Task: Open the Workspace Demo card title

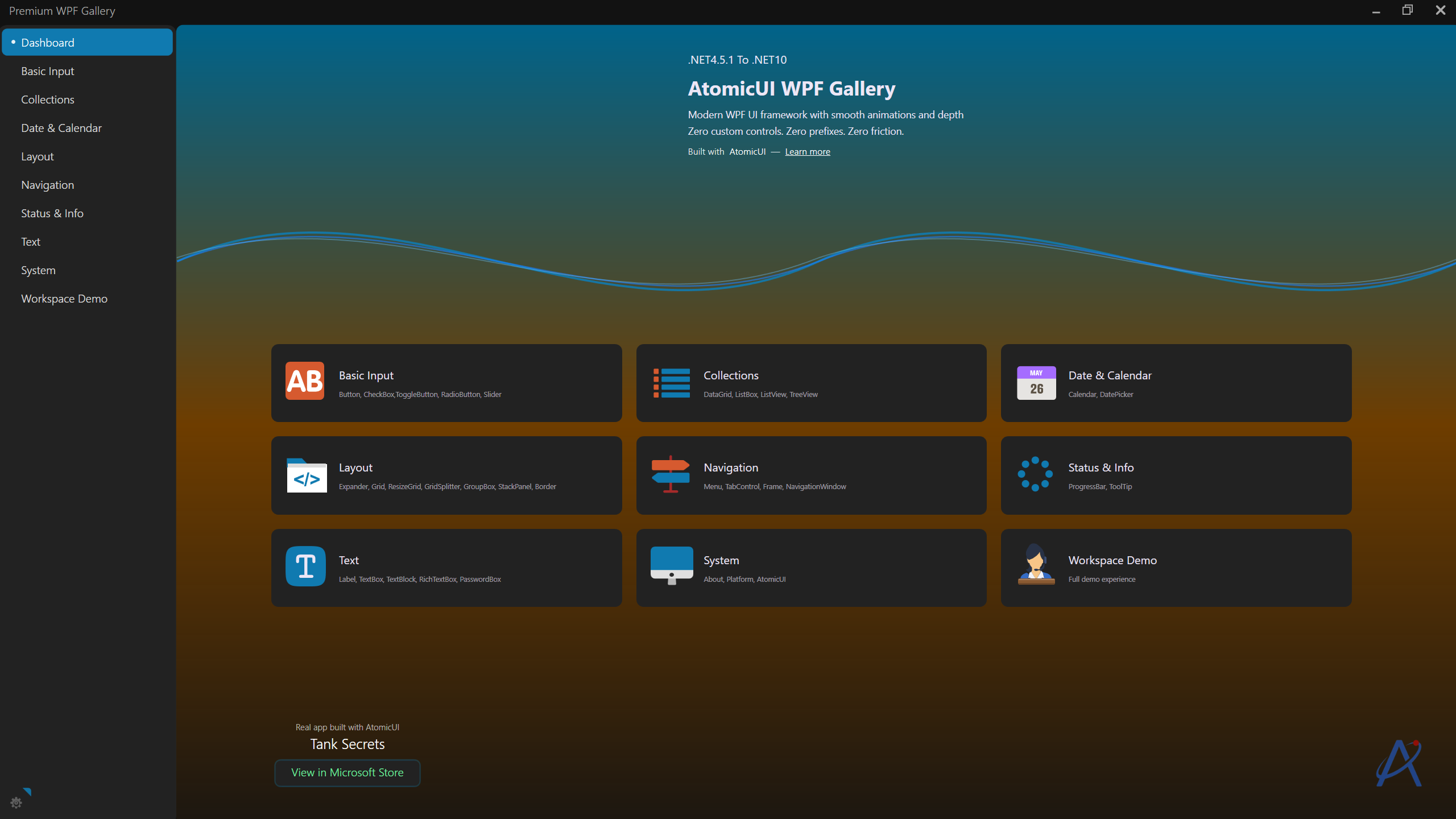Action: tap(1112, 561)
